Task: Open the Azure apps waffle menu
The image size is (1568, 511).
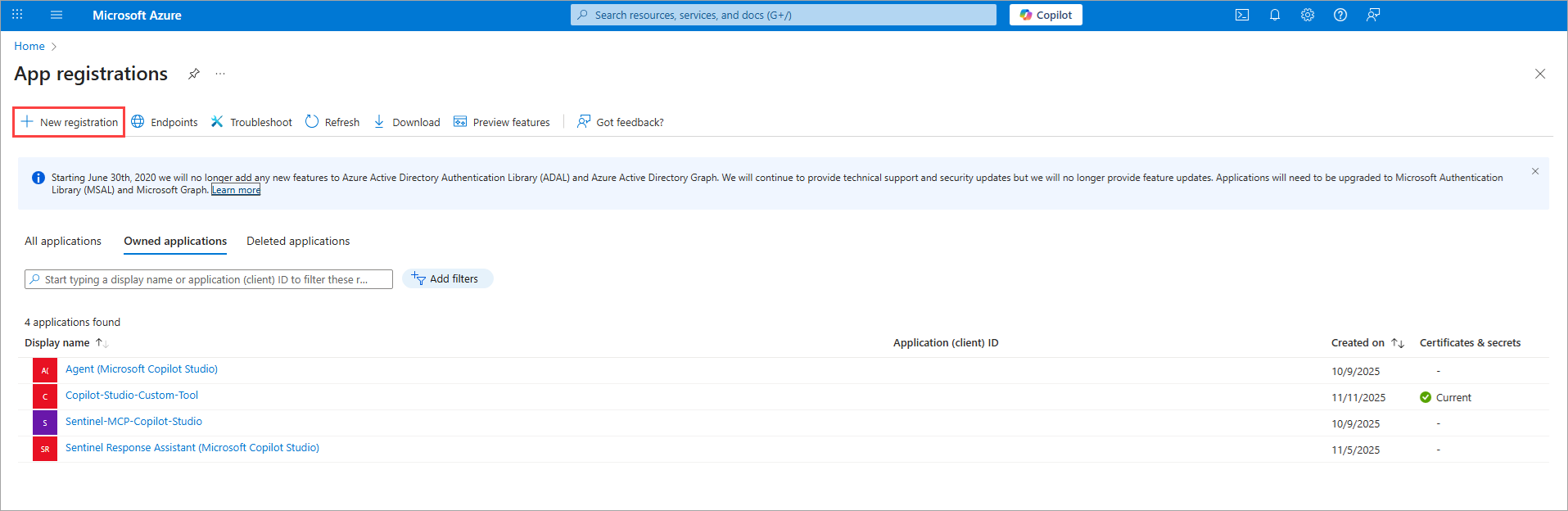Action: [x=17, y=15]
